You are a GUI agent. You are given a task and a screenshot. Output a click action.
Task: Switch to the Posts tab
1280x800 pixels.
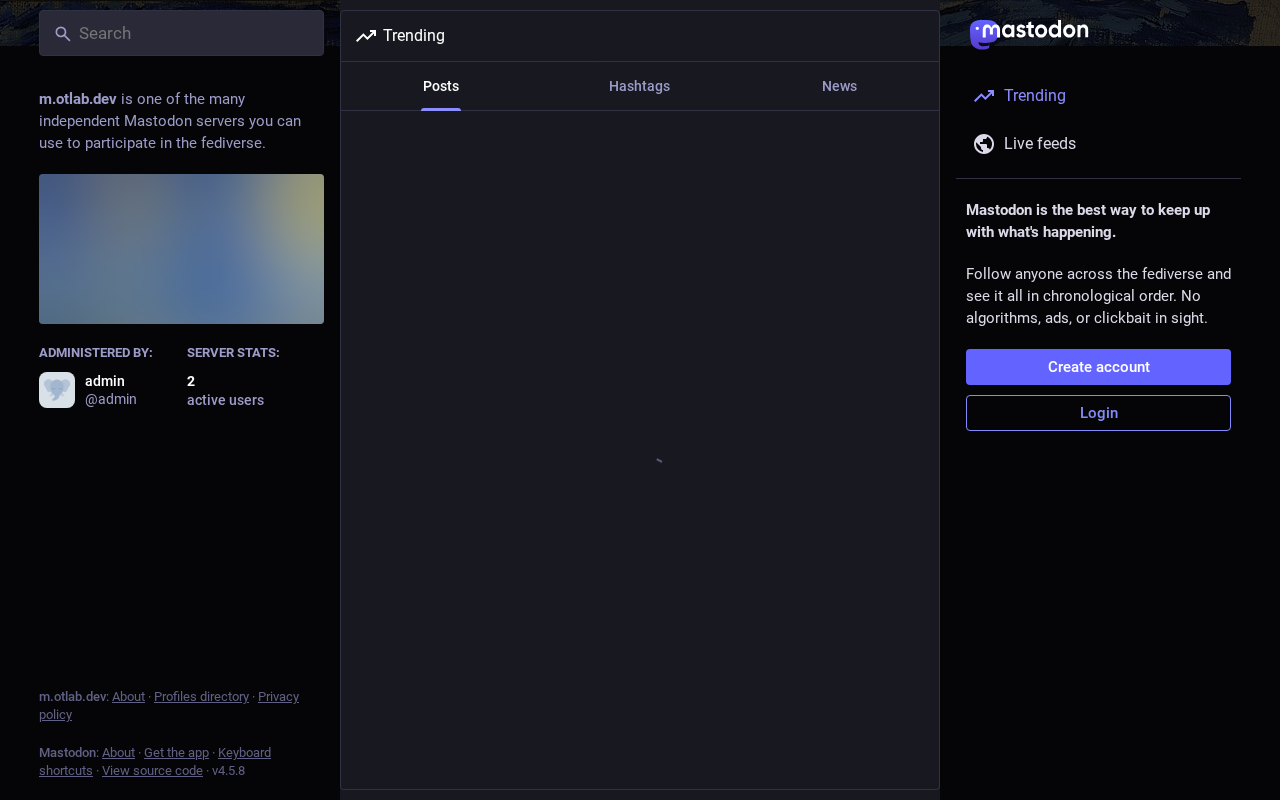coord(441,86)
